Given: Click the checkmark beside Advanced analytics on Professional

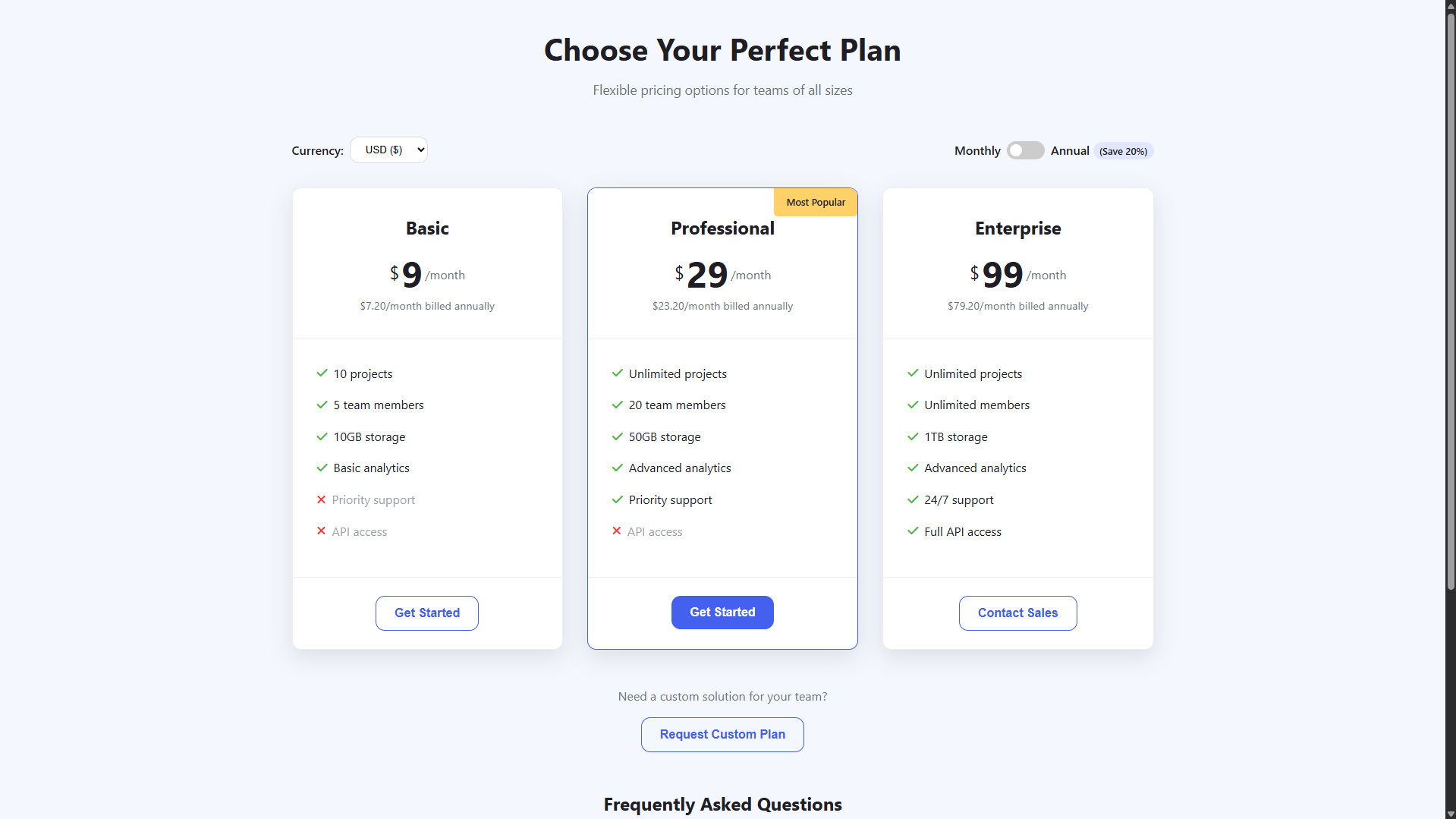Looking at the screenshot, I should pos(617,468).
